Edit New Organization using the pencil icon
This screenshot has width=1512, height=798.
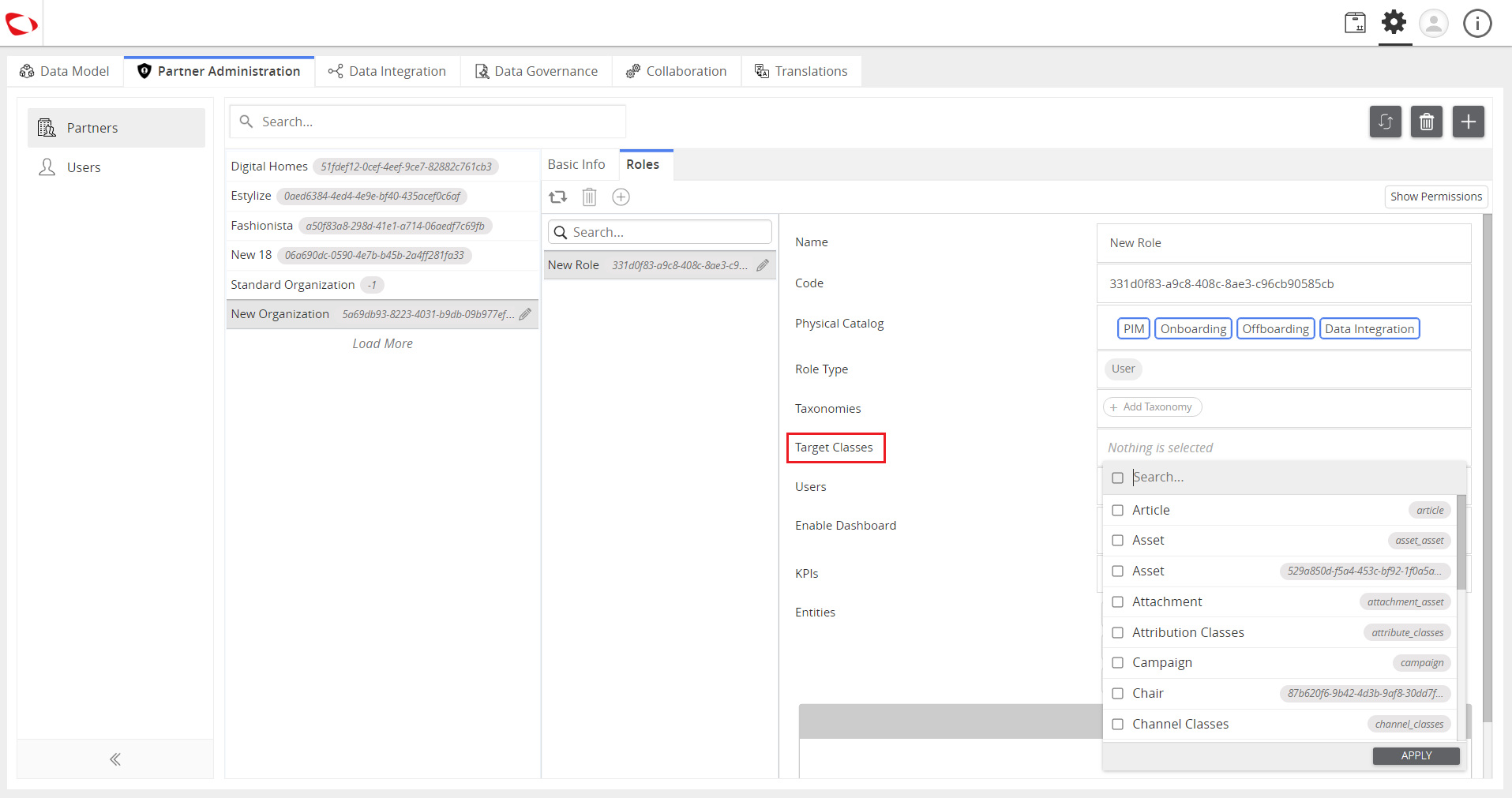coord(525,314)
